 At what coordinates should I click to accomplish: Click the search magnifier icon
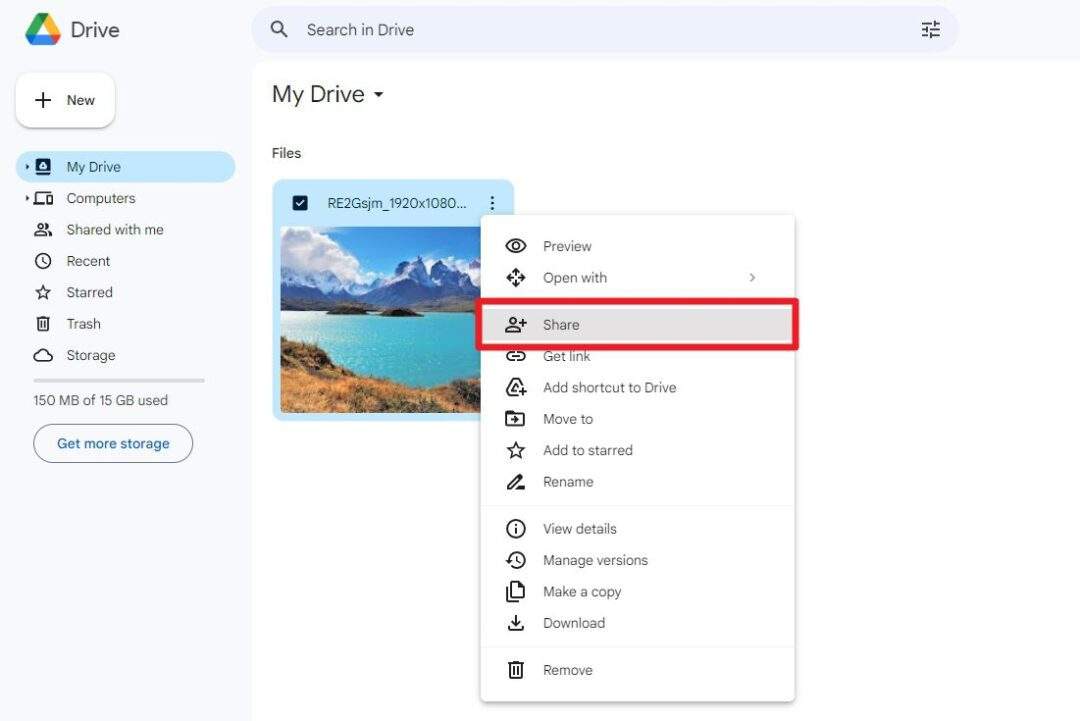pos(279,29)
